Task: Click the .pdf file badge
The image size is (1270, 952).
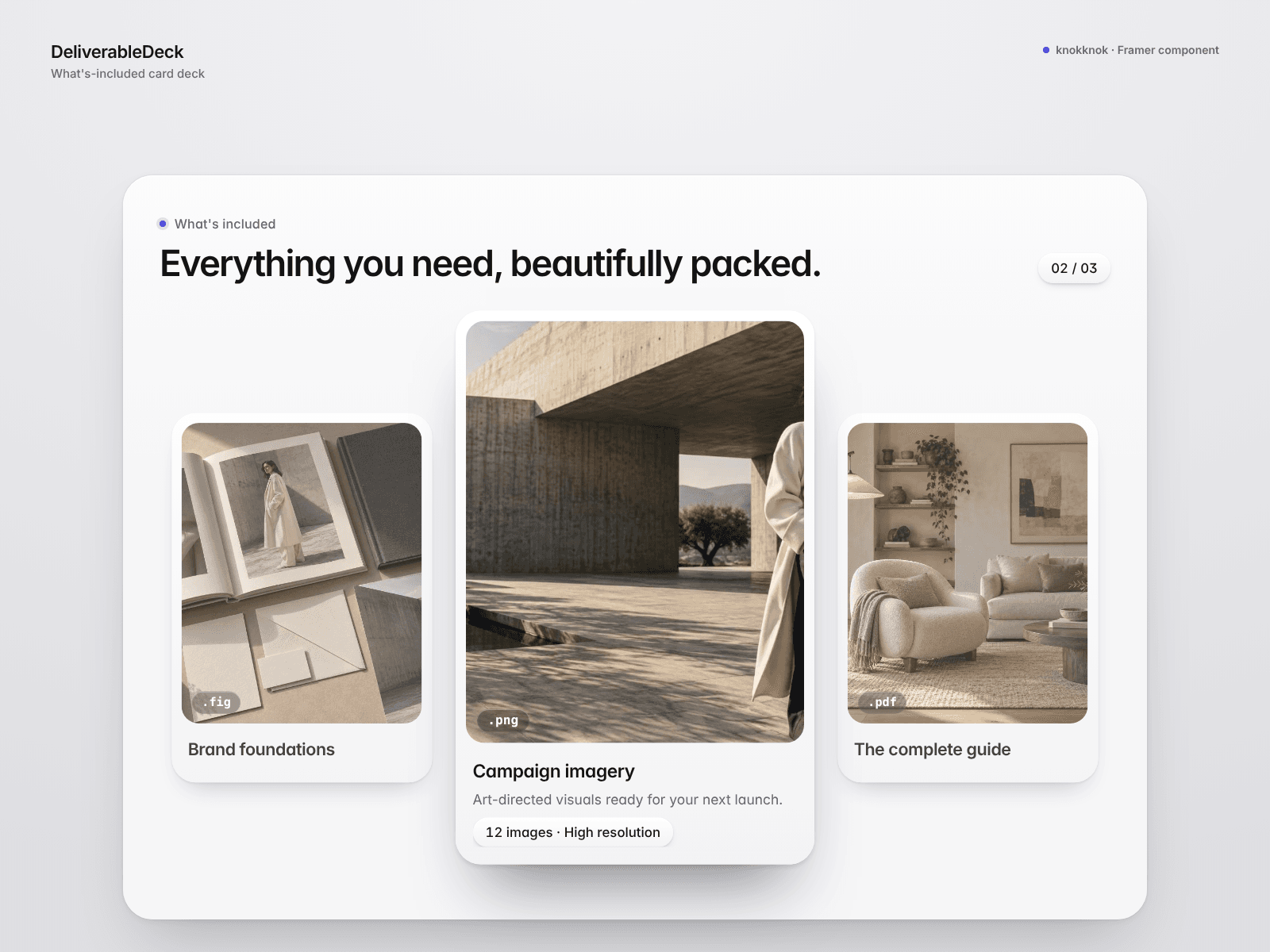Action: point(882,702)
